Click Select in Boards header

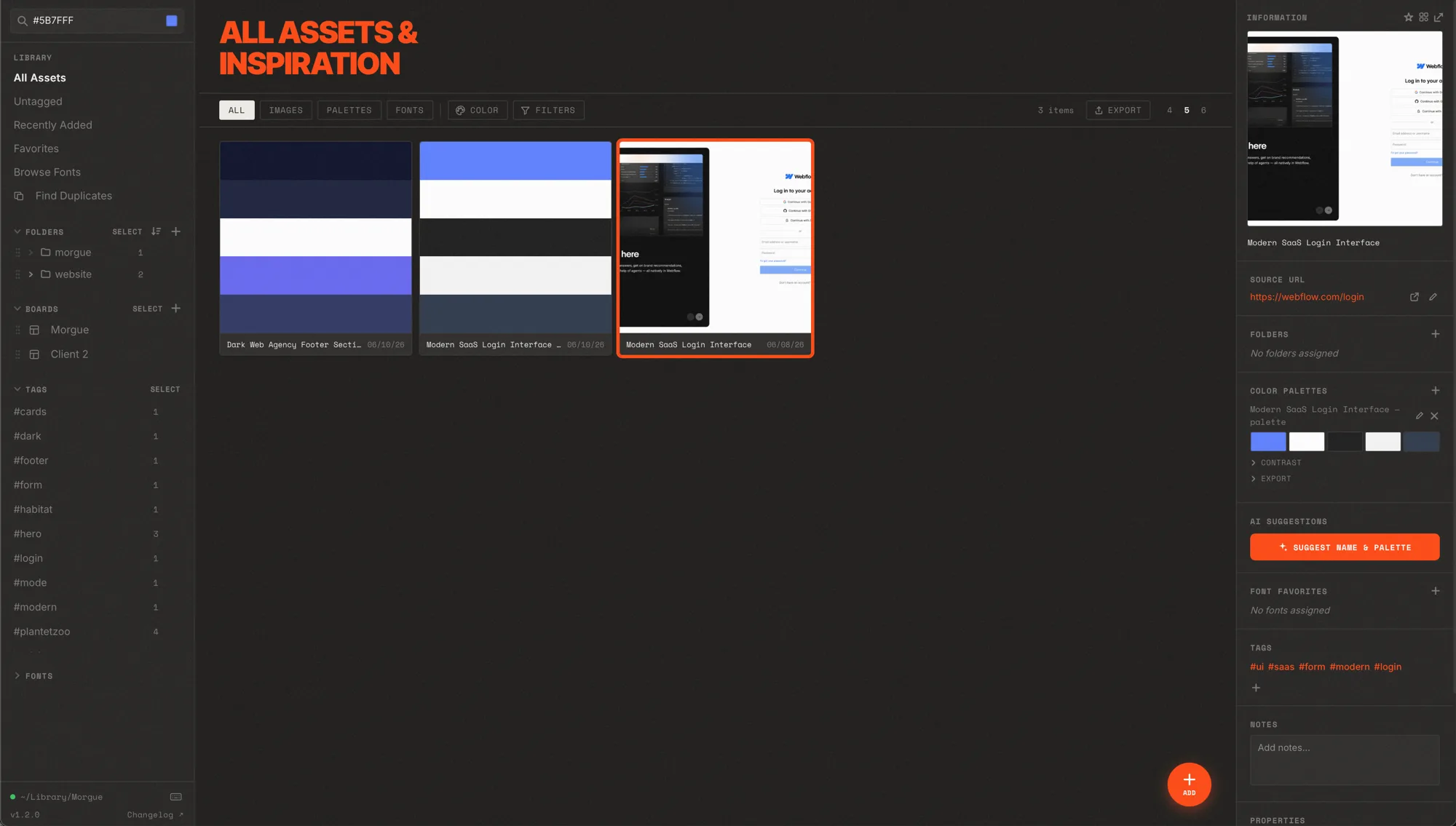[148, 309]
